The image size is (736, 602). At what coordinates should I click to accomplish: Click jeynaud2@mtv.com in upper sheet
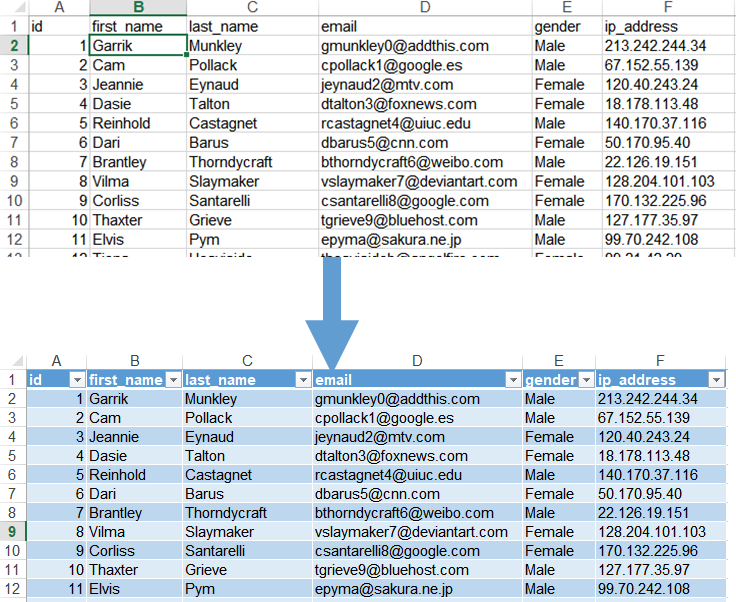coord(387,84)
